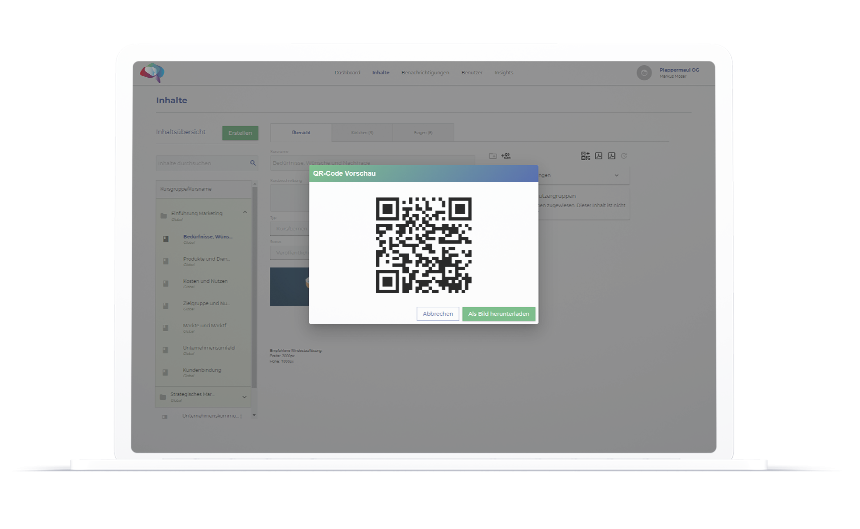The height and width of the screenshot is (529, 860).
Task: Click icon beside 'Kundenbindung'
Action: [x=166, y=372]
